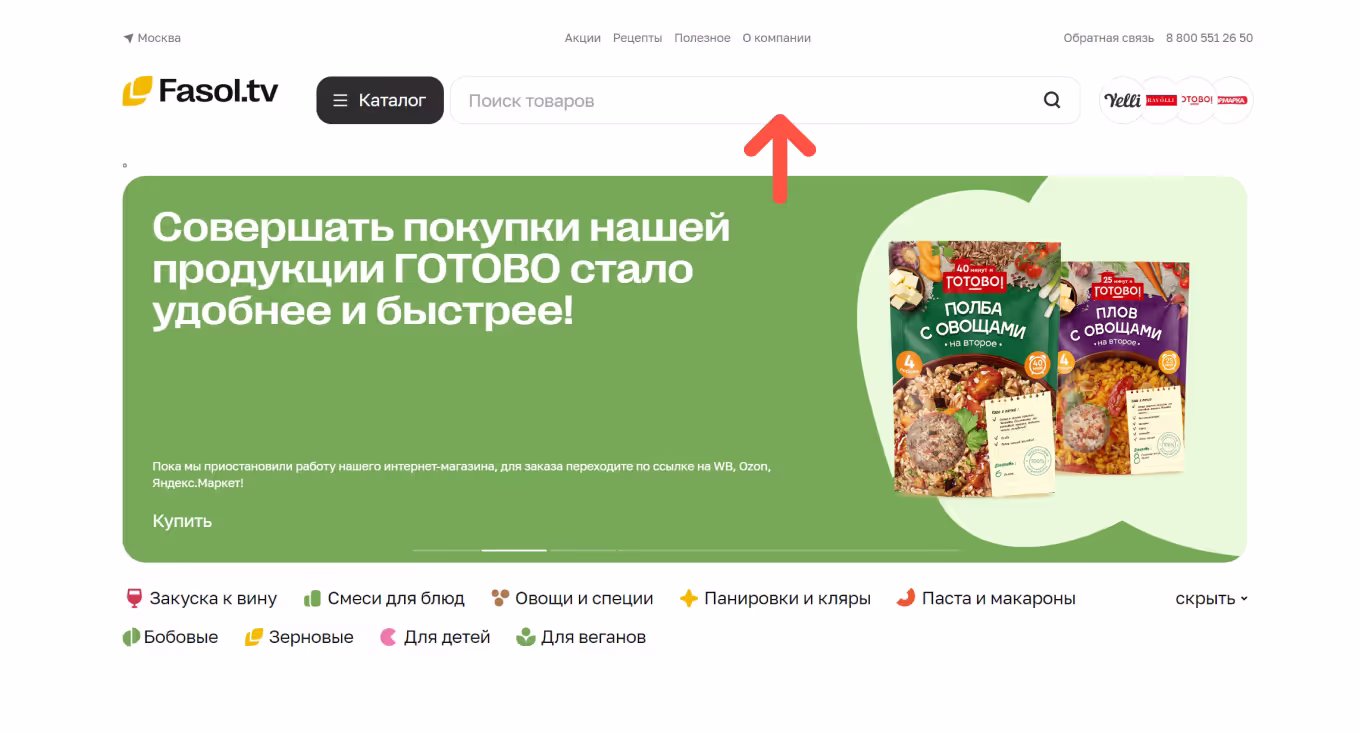This screenshot has width=1360, height=732.
Task: Collapse categories with скрыть chevron
Action: (x=1212, y=598)
